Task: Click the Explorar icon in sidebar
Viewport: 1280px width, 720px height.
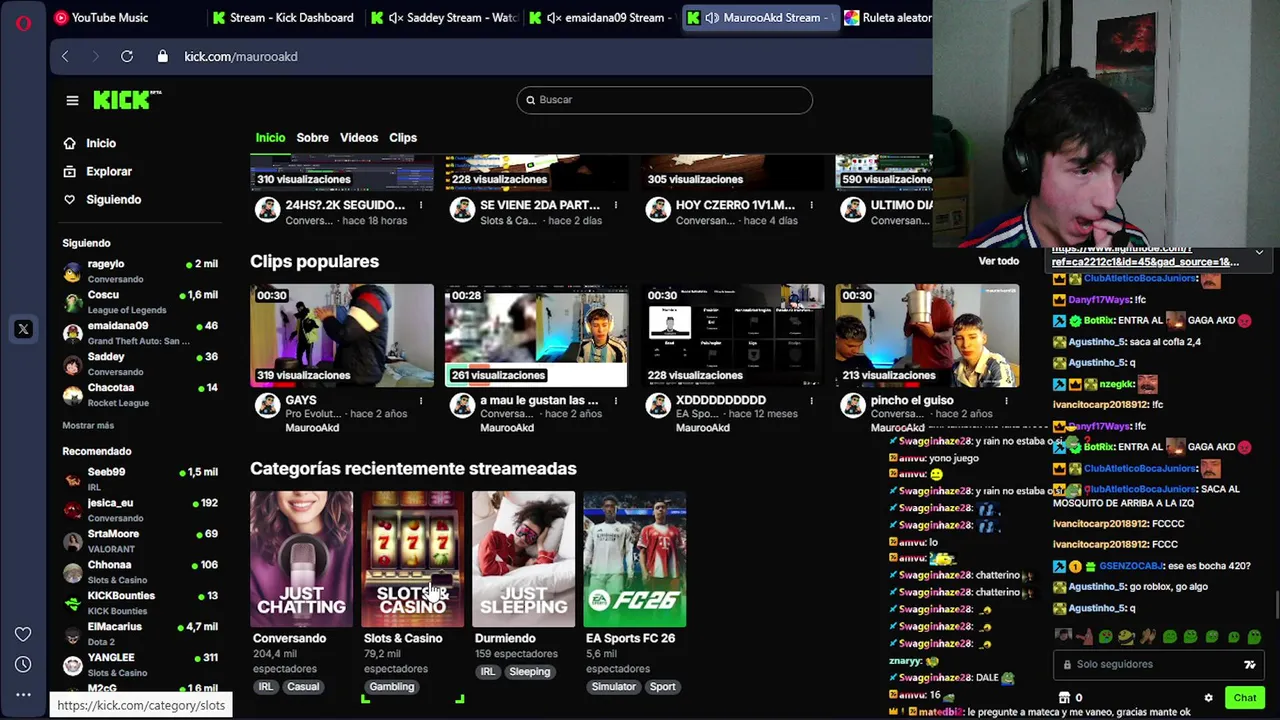Action: pyautogui.click(x=69, y=171)
